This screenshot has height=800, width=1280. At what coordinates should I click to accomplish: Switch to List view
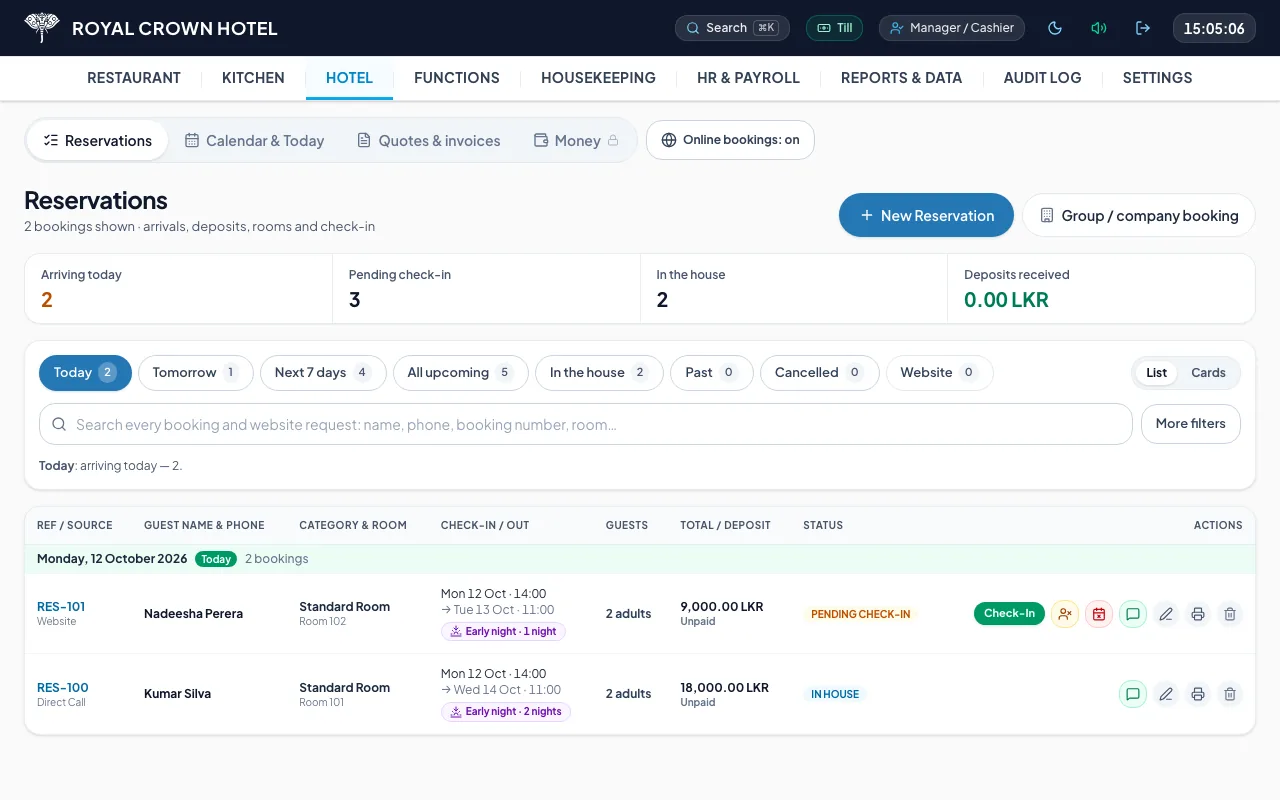point(1156,373)
